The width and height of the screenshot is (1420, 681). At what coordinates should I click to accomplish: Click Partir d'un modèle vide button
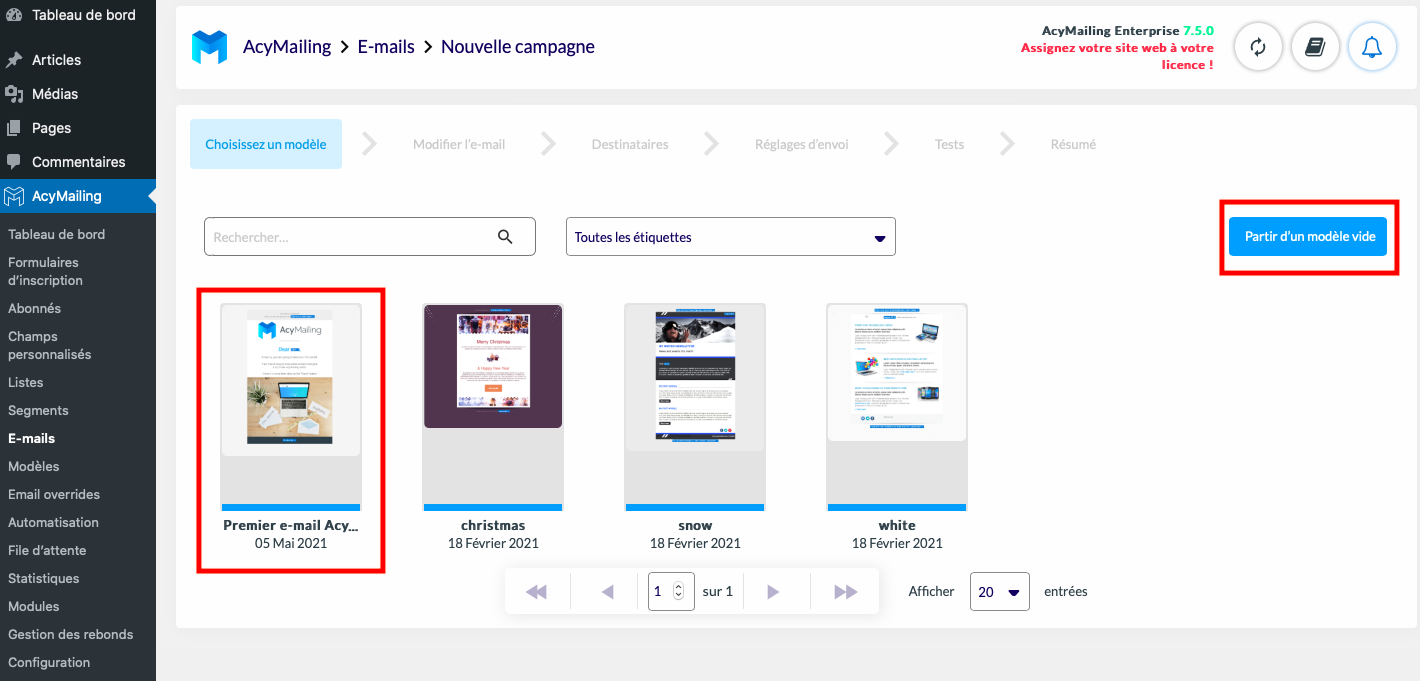coord(1308,237)
